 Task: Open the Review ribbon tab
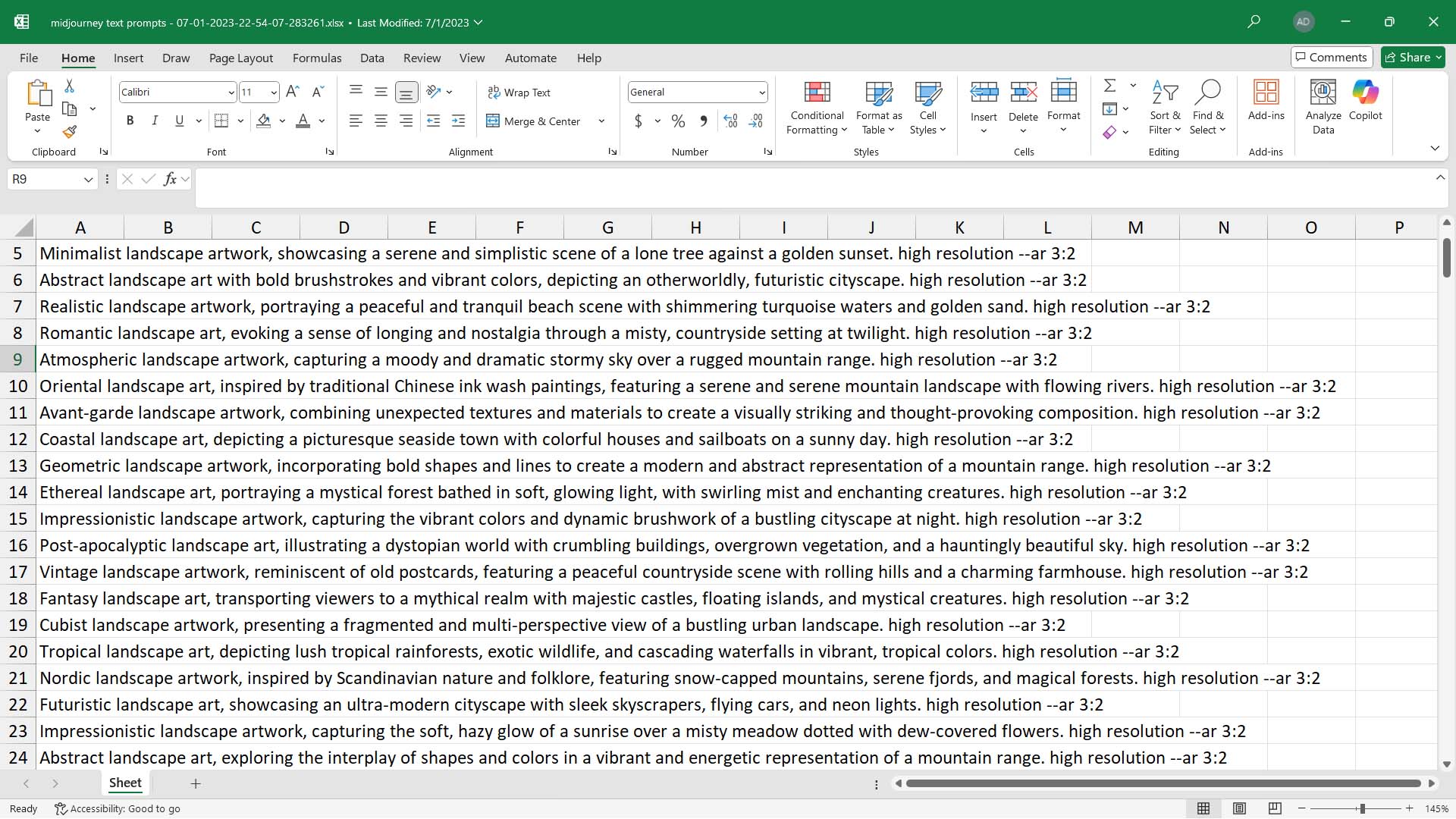click(x=422, y=58)
